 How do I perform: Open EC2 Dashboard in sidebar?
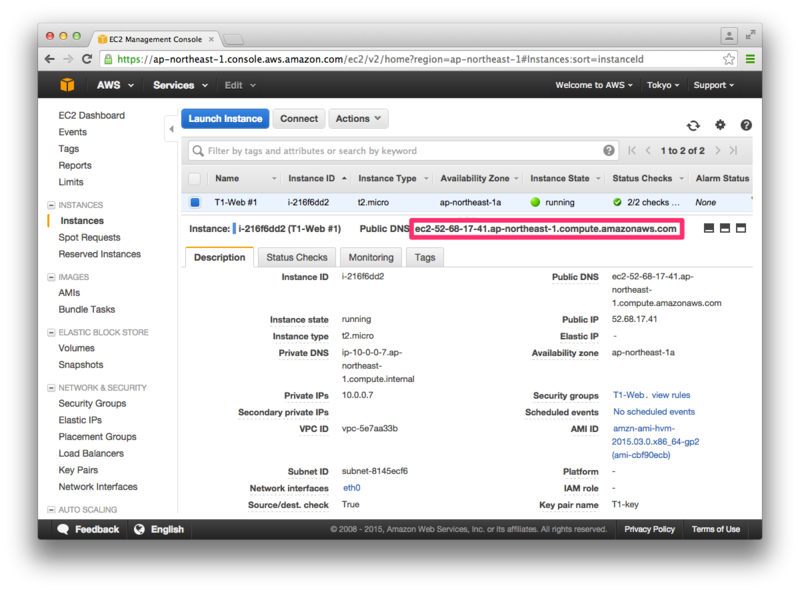point(91,115)
